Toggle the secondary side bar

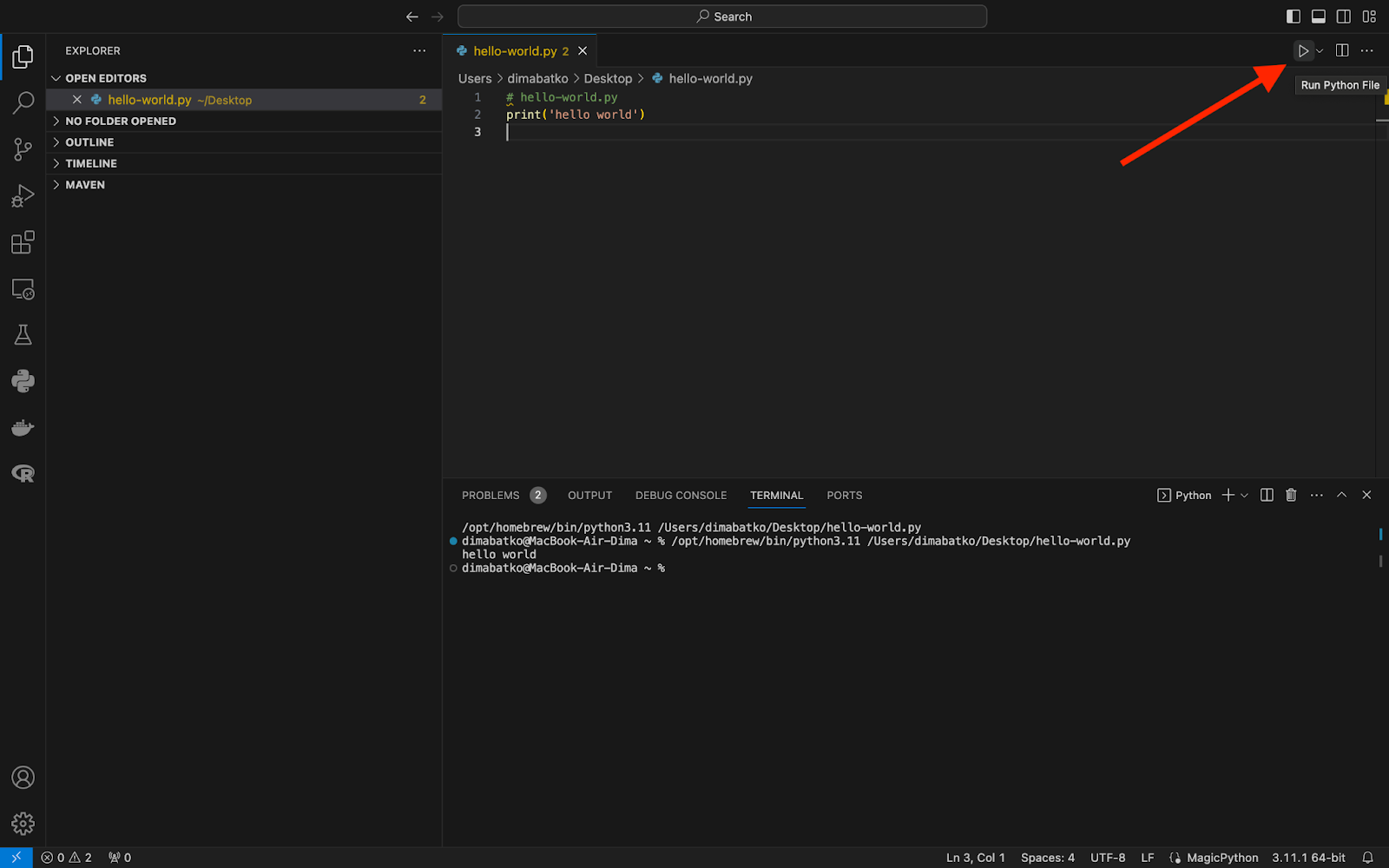pos(1344,16)
